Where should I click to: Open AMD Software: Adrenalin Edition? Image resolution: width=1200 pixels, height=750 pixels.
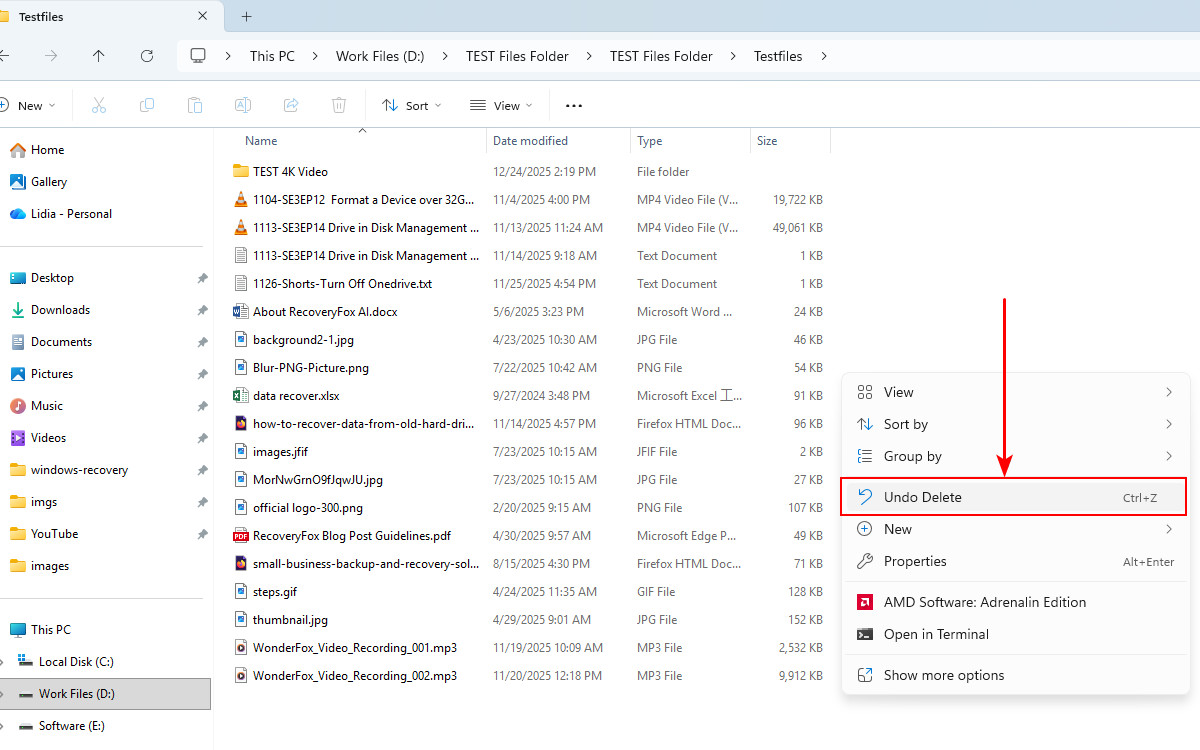tap(983, 602)
